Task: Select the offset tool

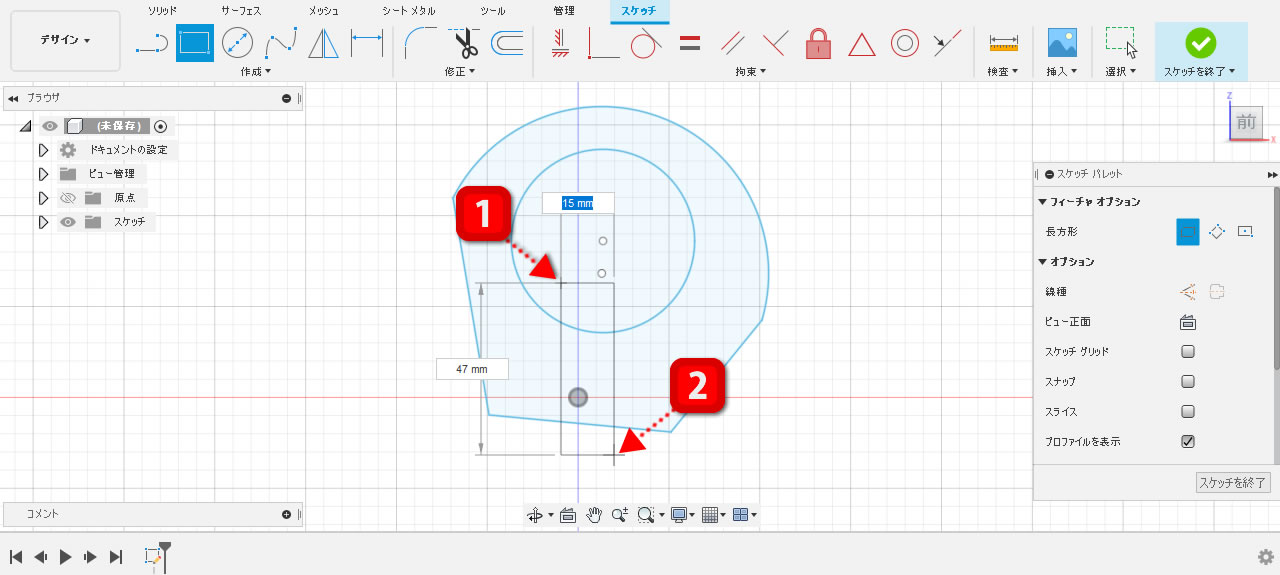Action: click(507, 43)
